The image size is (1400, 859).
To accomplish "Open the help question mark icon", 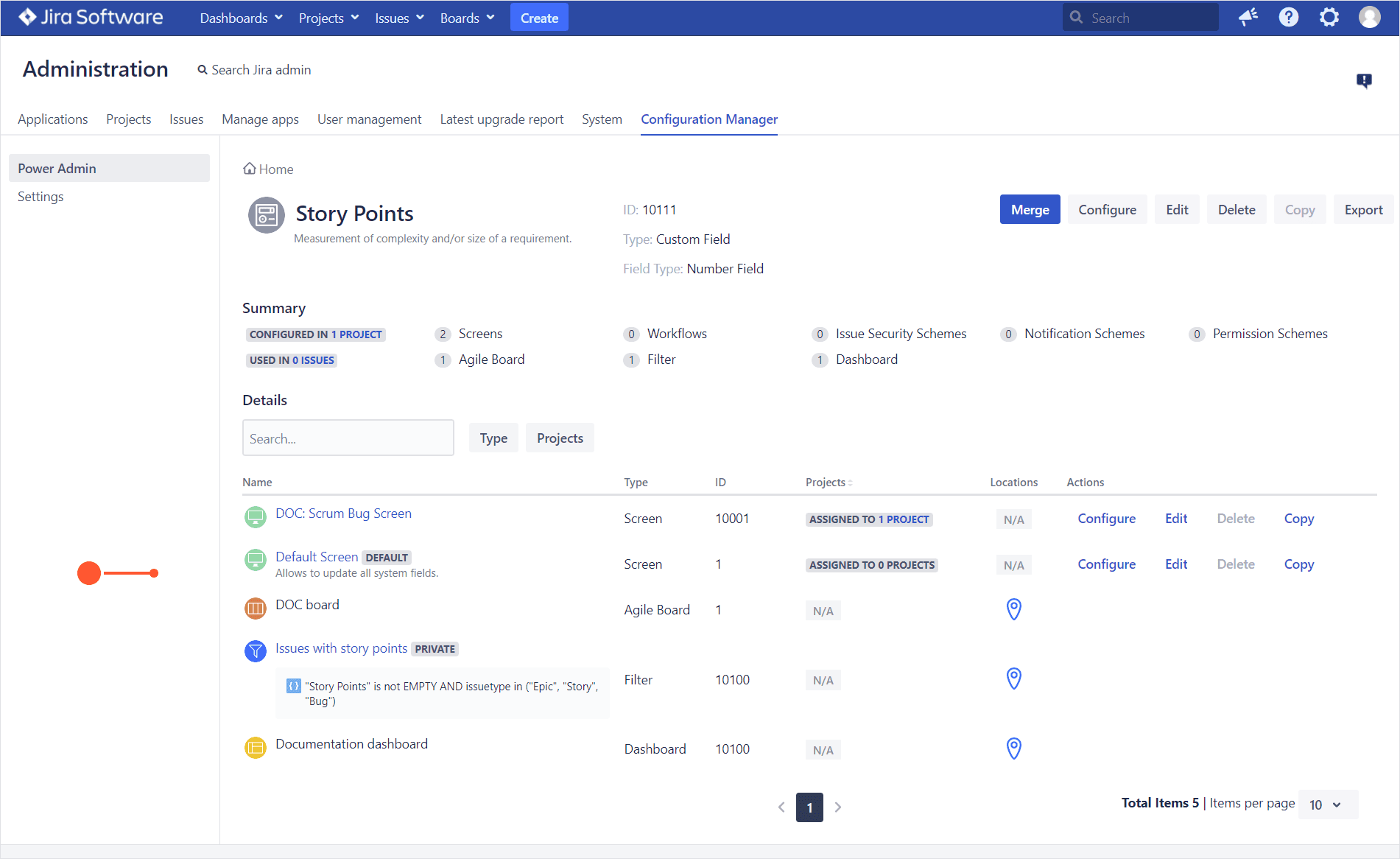I will 1289,18.
